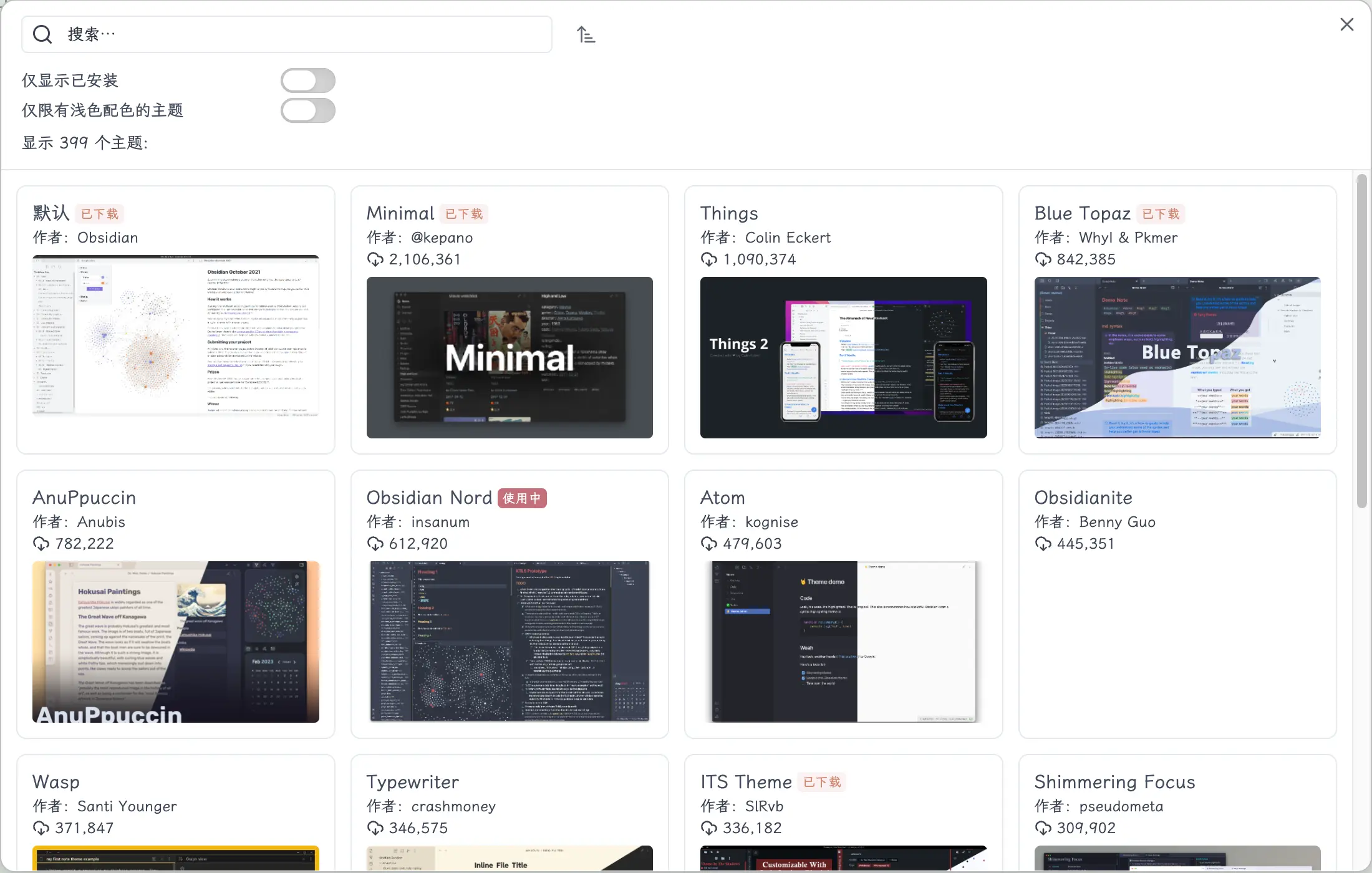1372x873 pixels.
Task: Open the Minimal theme preview thumbnail
Action: coord(510,357)
